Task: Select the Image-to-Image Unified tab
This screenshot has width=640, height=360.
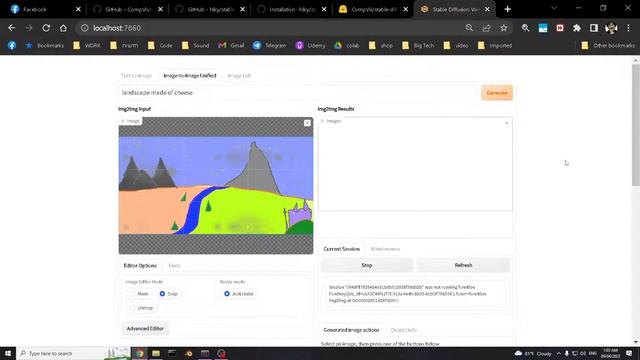Action: pos(190,76)
